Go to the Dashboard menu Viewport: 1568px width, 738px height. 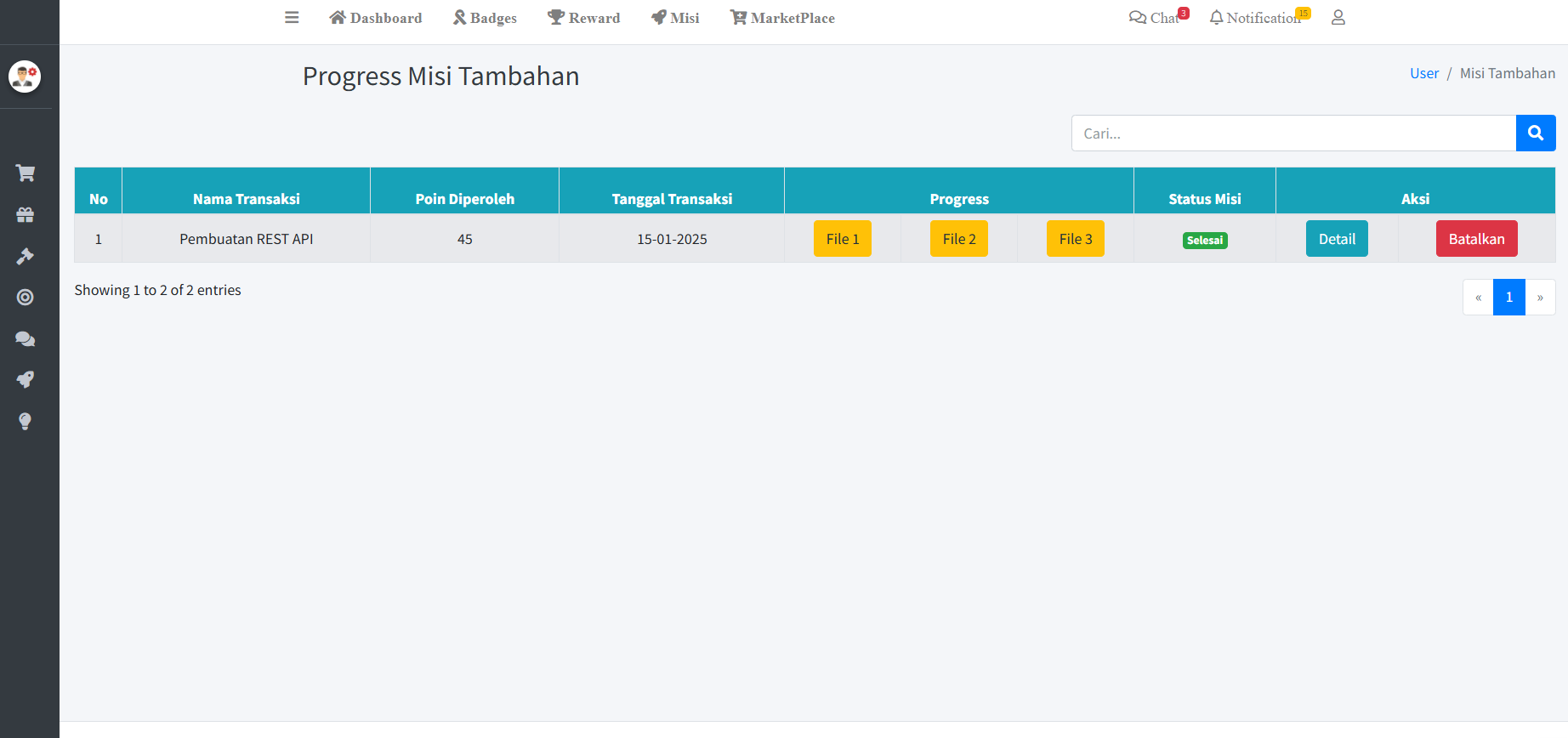point(375,18)
